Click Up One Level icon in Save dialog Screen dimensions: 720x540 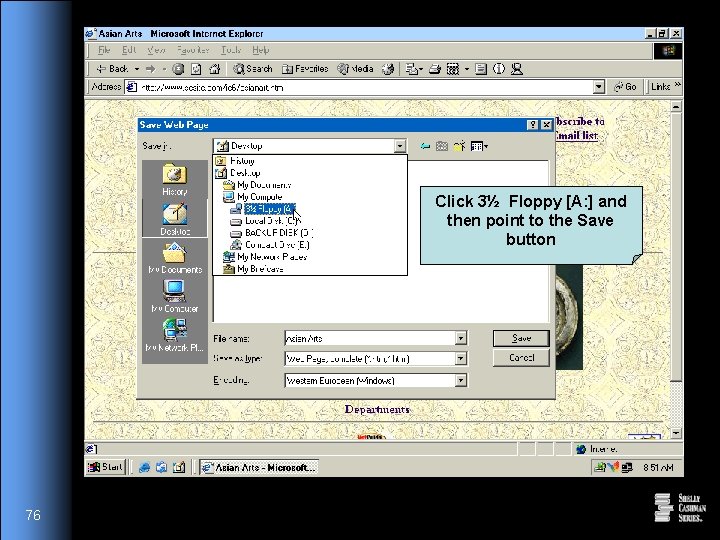[x=442, y=146]
